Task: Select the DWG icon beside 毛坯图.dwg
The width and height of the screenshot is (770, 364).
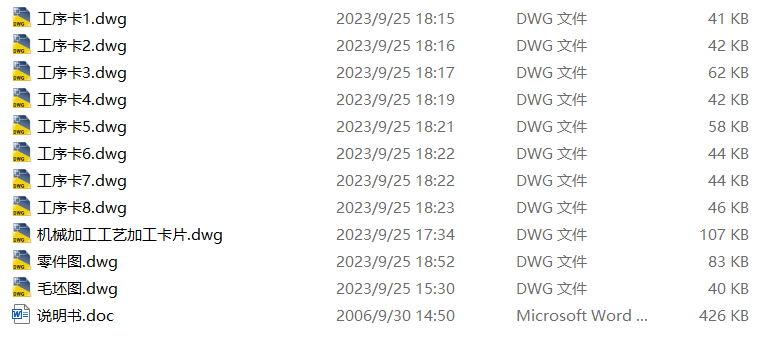Action: coord(21,289)
